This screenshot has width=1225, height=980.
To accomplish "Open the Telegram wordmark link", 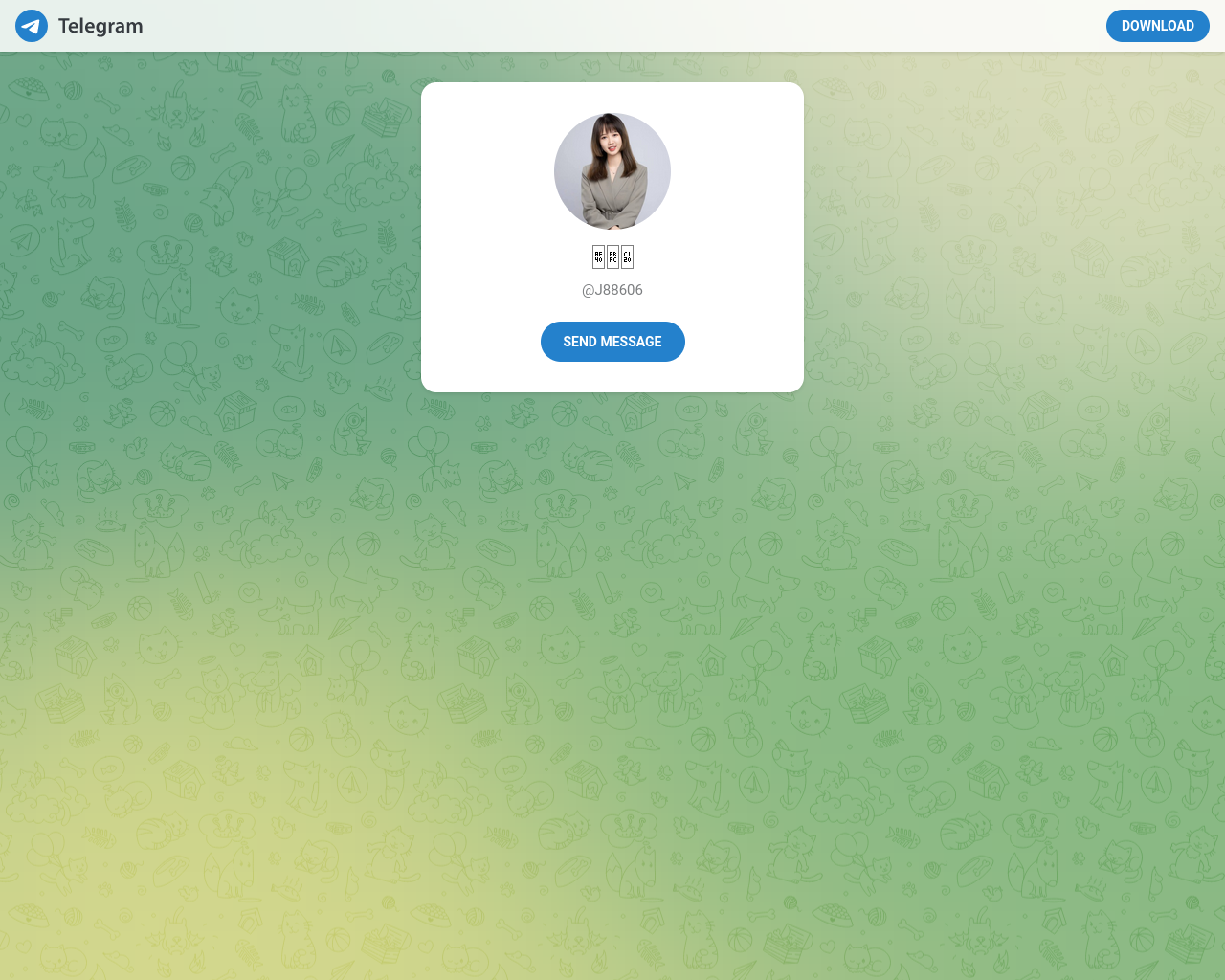I will [100, 26].
